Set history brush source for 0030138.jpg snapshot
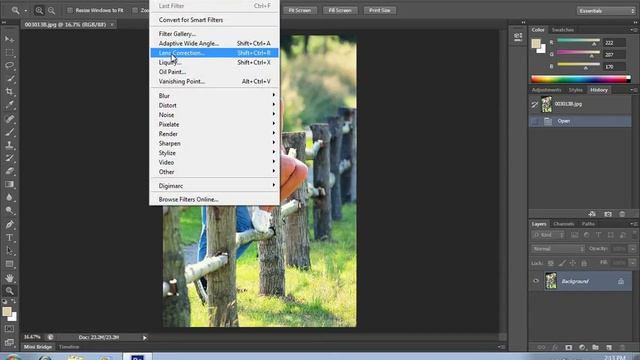Viewport: 640px width, 360px height. 534,104
